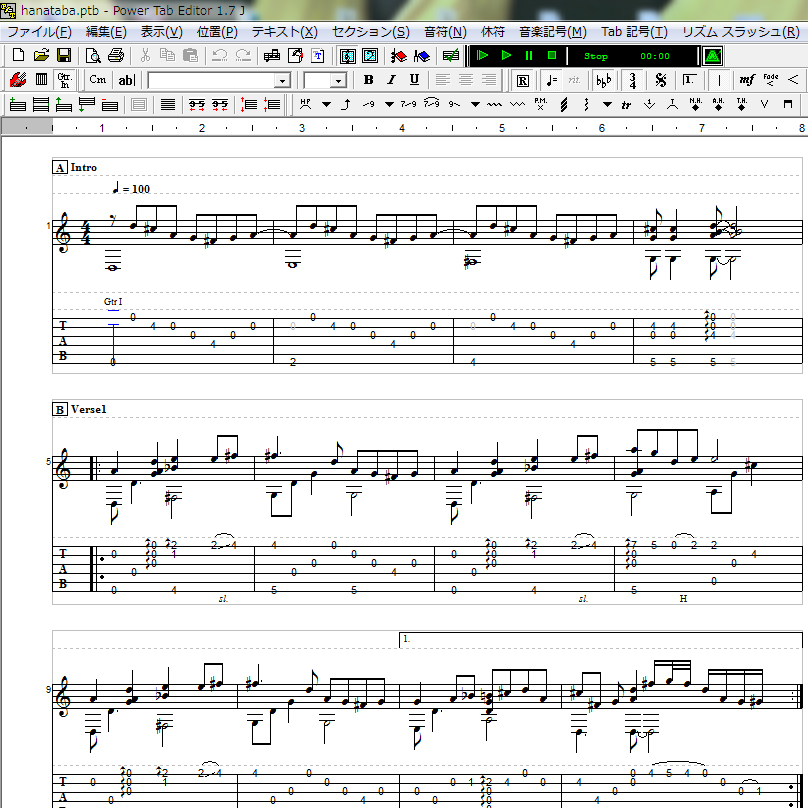Expand the hammer-on options arrow

coord(326,105)
